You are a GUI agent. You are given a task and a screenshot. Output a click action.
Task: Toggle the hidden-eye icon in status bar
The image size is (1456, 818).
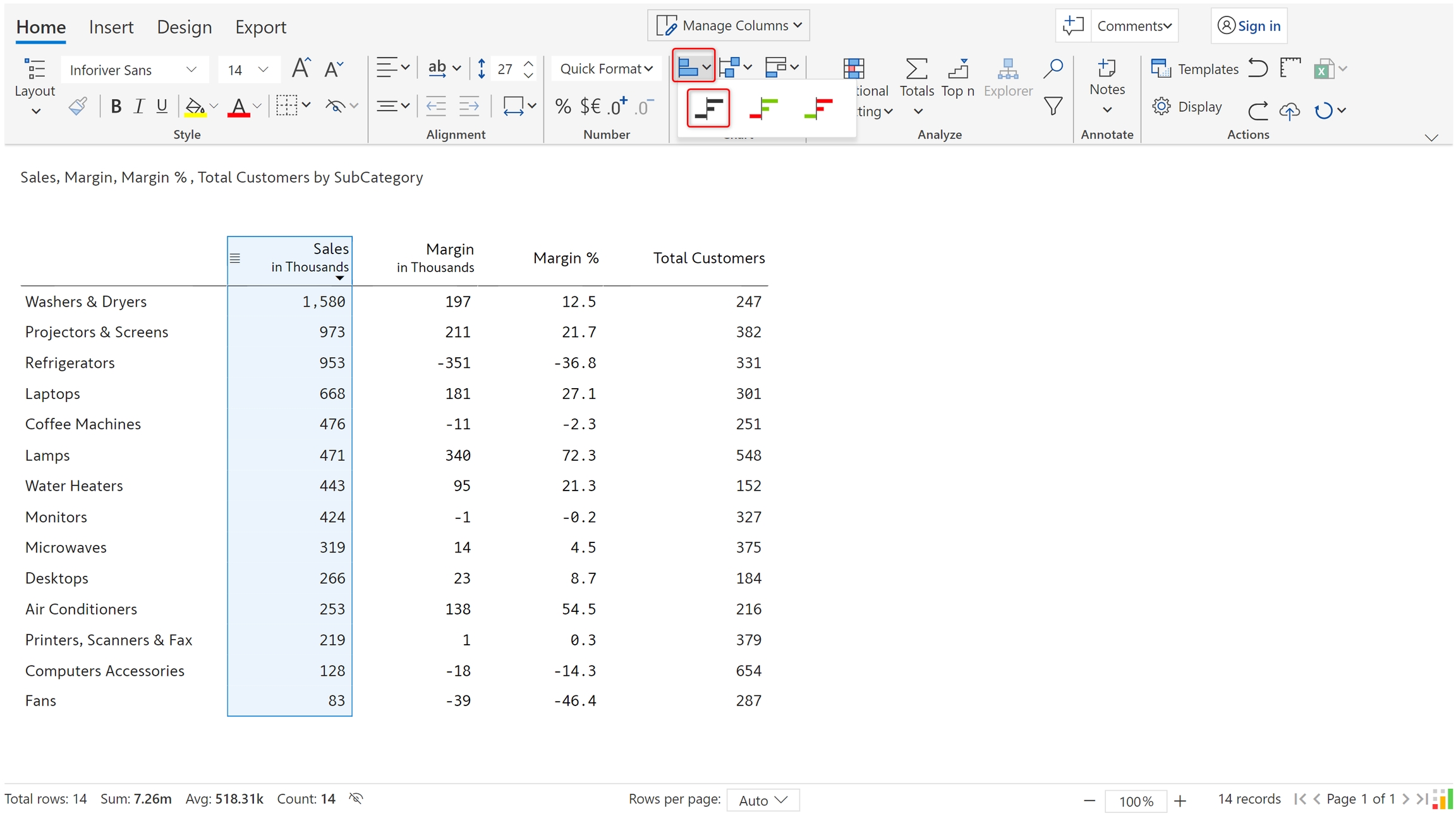pyautogui.click(x=356, y=798)
